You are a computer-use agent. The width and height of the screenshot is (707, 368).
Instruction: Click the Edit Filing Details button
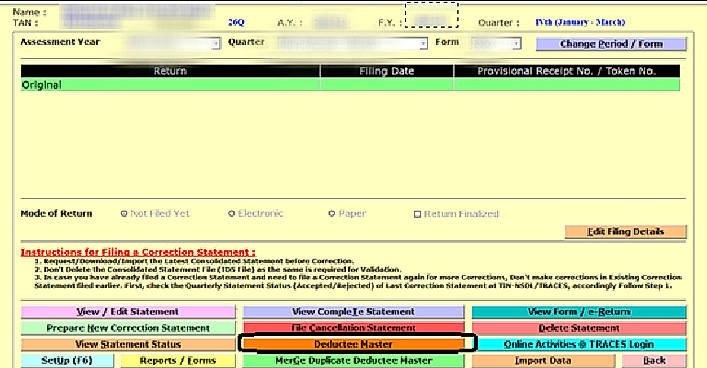(625, 232)
